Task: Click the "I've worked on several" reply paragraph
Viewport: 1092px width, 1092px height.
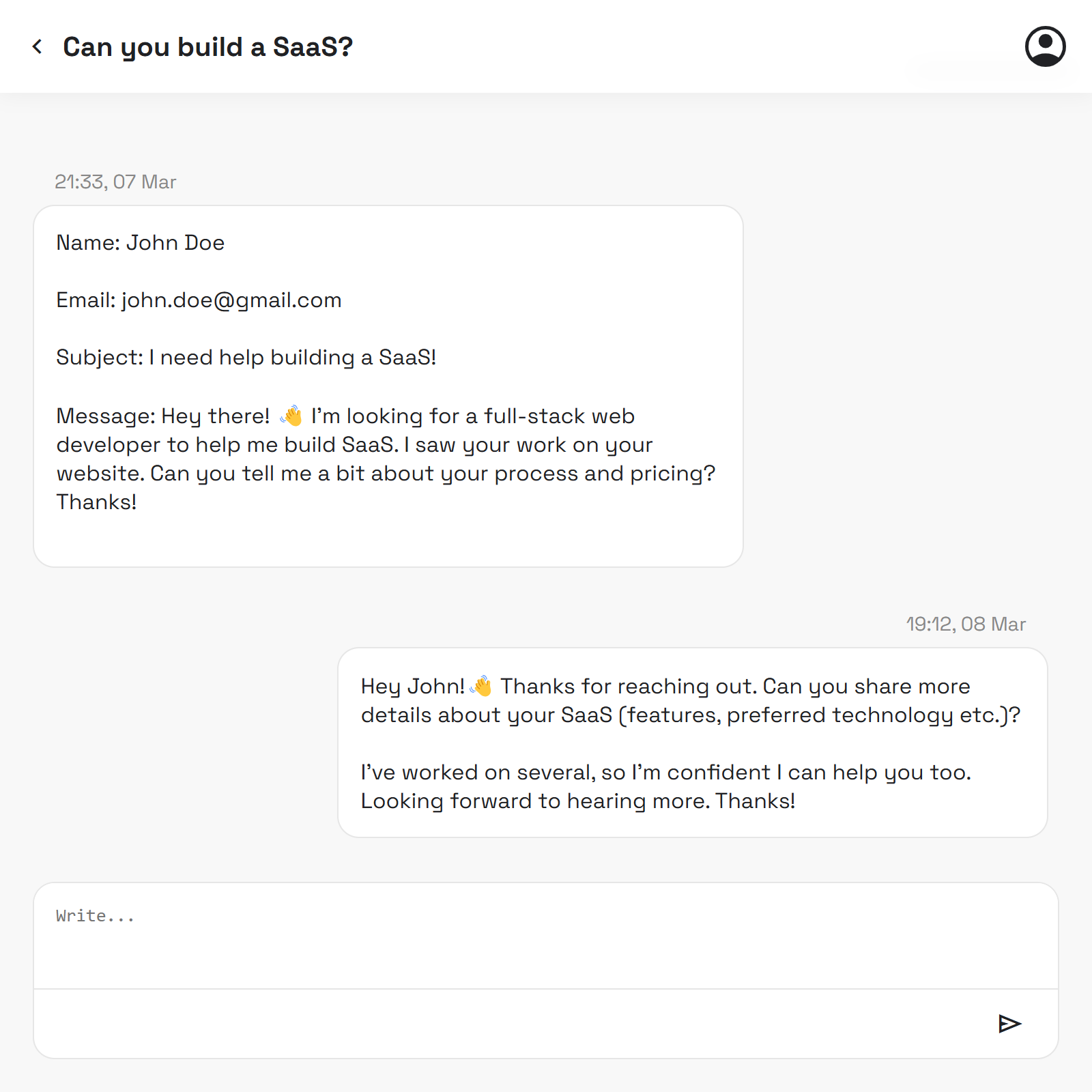Action: [665, 773]
